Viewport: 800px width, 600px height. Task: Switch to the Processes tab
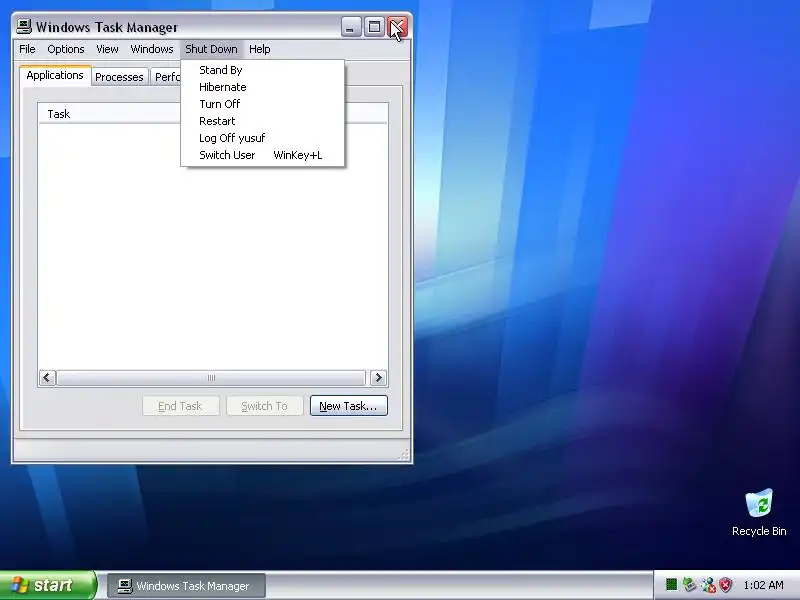coord(119,77)
